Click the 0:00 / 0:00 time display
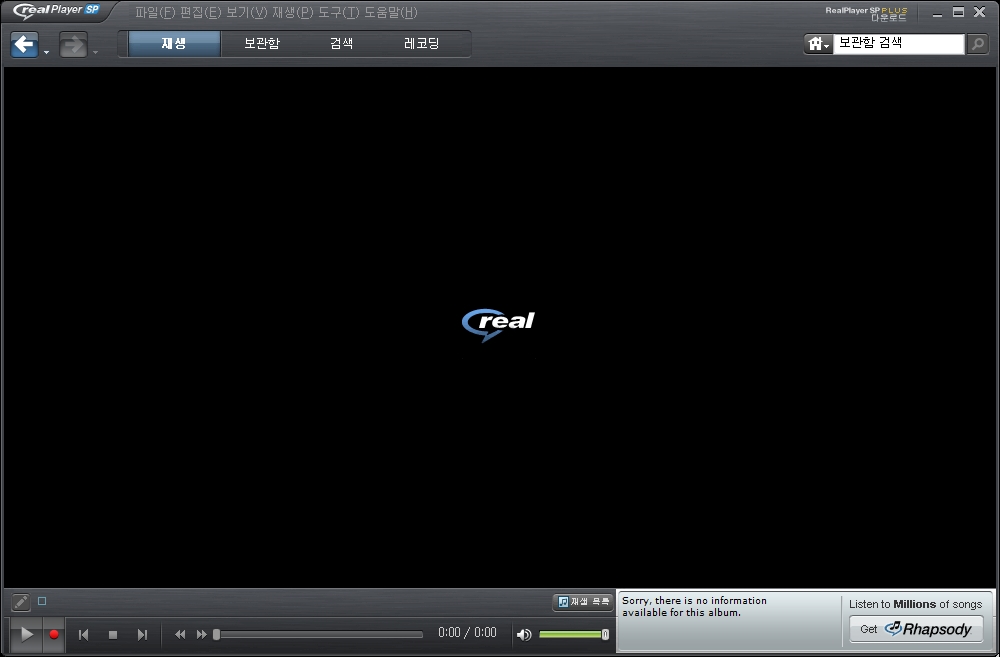This screenshot has height=657, width=1000. pyautogui.click(x=467, y=633)
